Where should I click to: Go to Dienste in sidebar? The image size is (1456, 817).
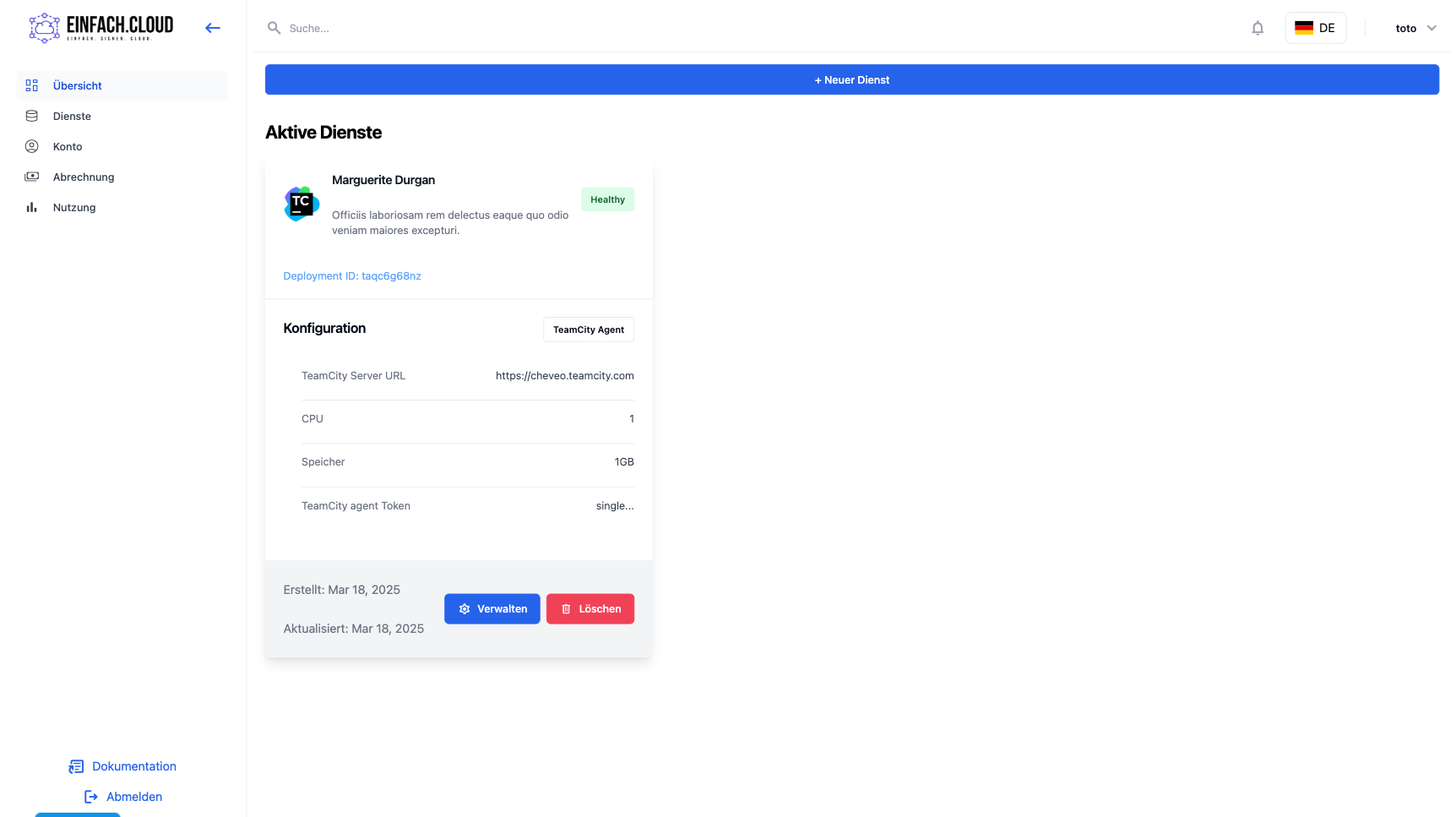coord(72,116)
